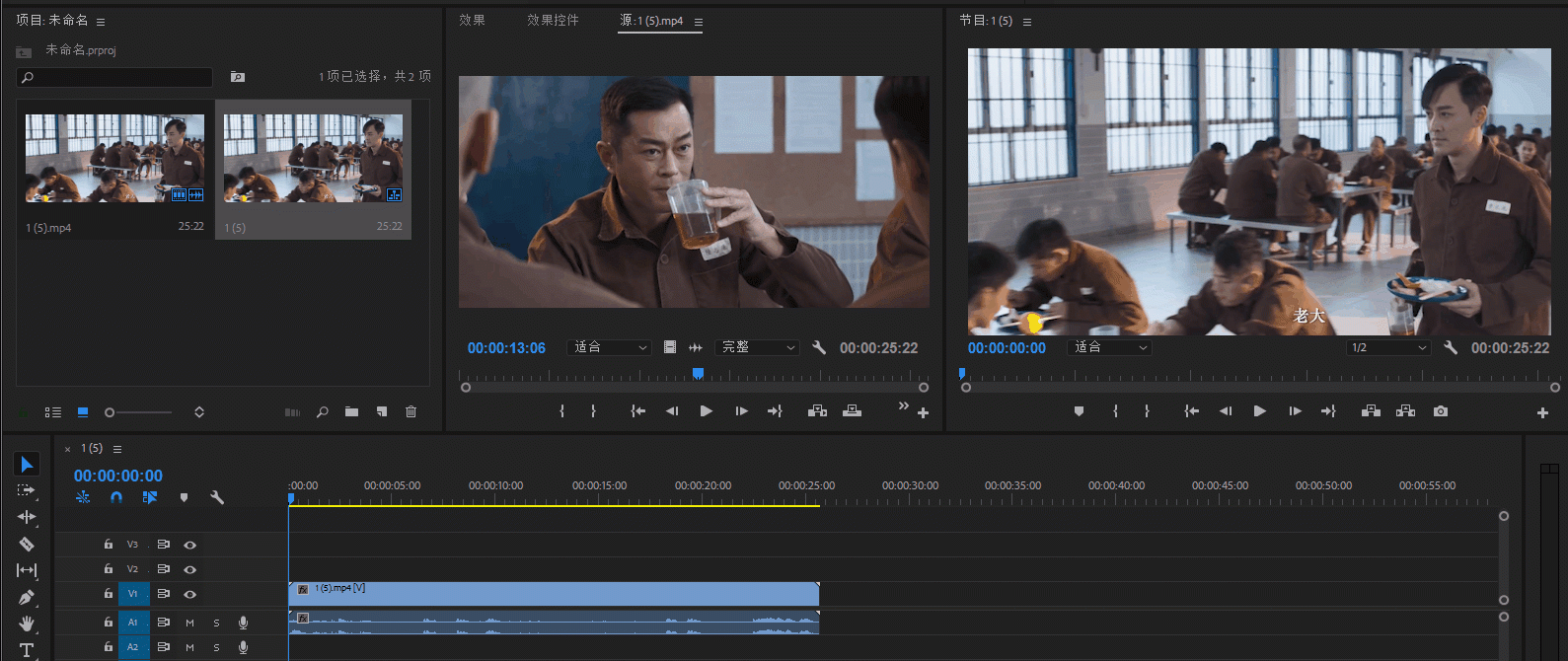Viewport: 1568px width, 661px height.
Task: Select the Slip tool
Action: pos(27,570)
